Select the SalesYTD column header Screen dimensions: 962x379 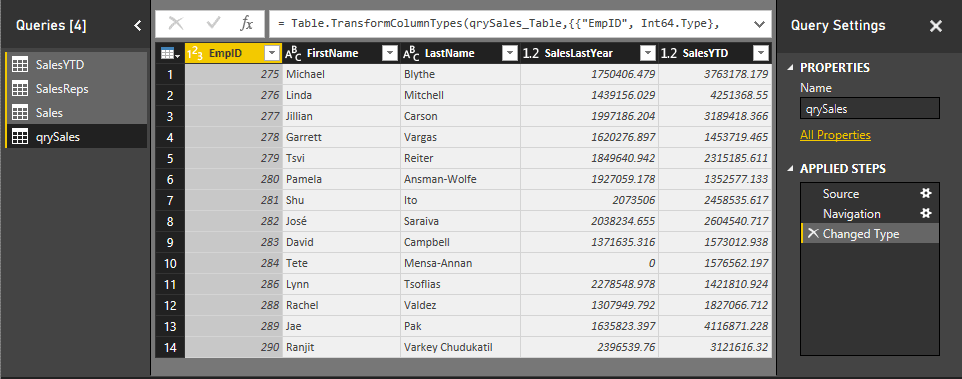715,54
